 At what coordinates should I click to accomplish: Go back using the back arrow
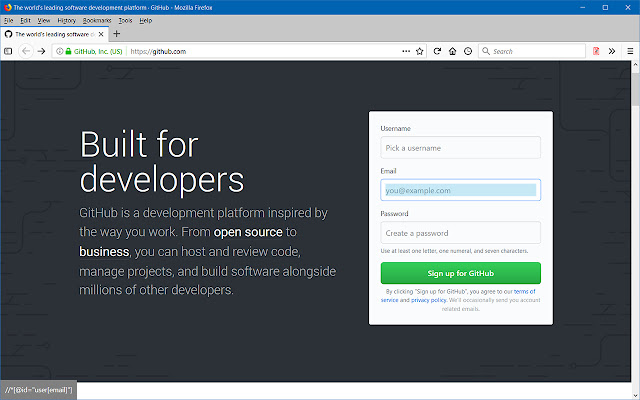click(26, 51)
